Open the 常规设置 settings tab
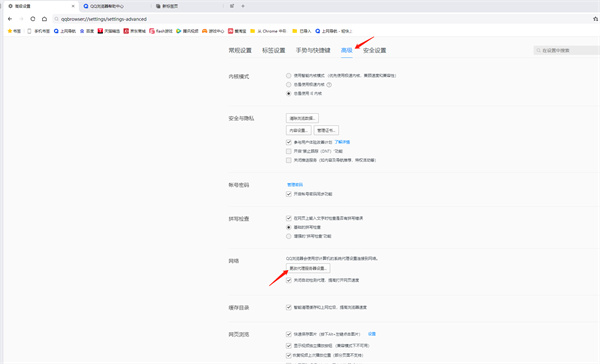The width and height of the screenshot is (600, 364). tap(240, 50)
